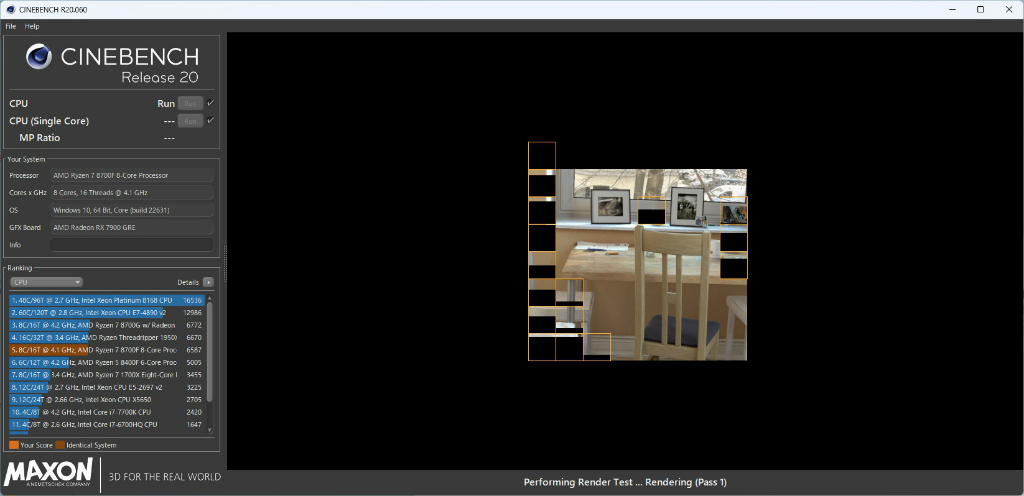Toggle the CPU test checkbox
This screenshot has height=496, width=1024.
pyautogui.click(x=210, y=103)
